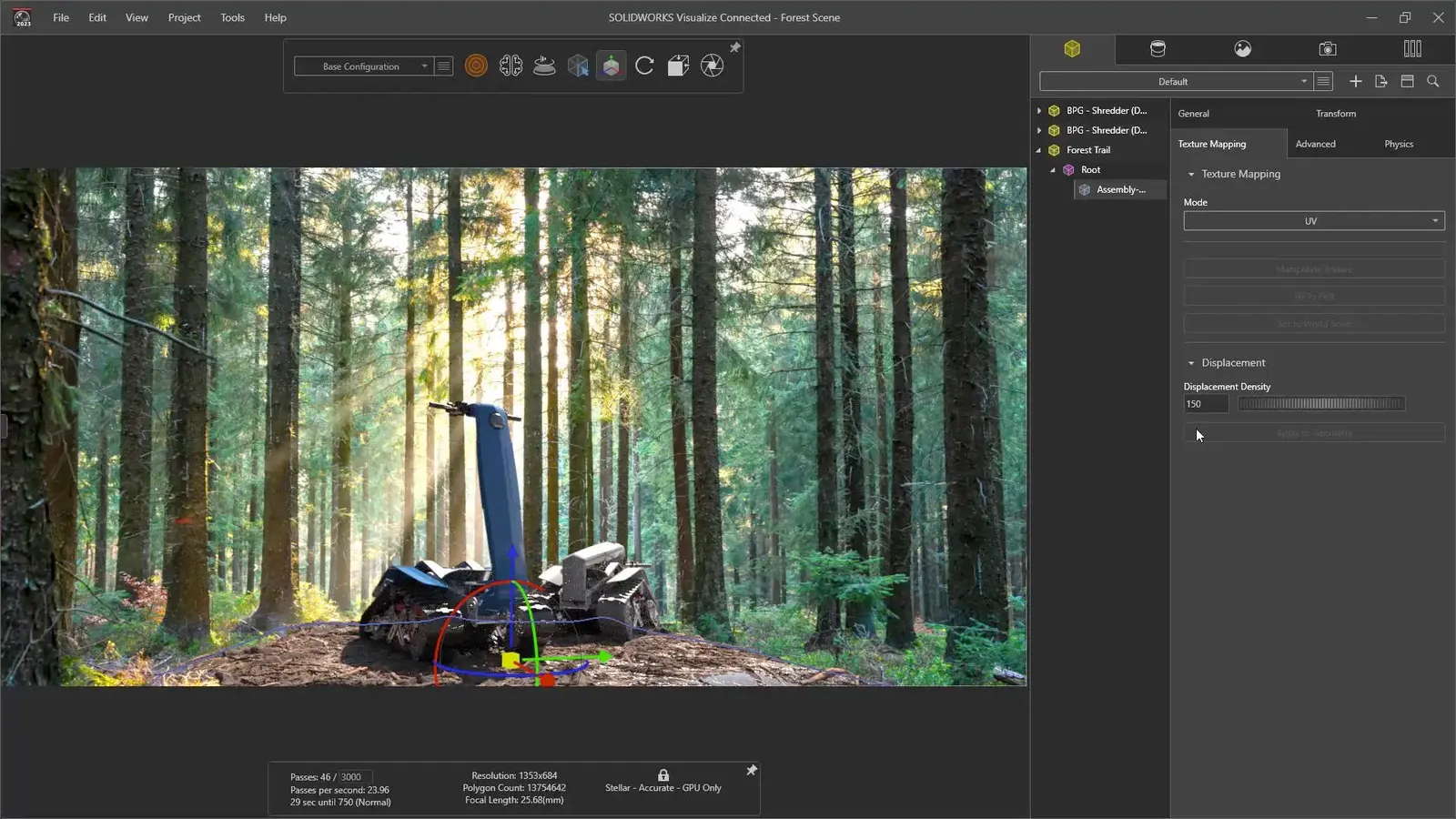Click the brain-shaped AI denoiser icon
The width and height of the screenshot is (1456, 819).
(x=511, y=66)
